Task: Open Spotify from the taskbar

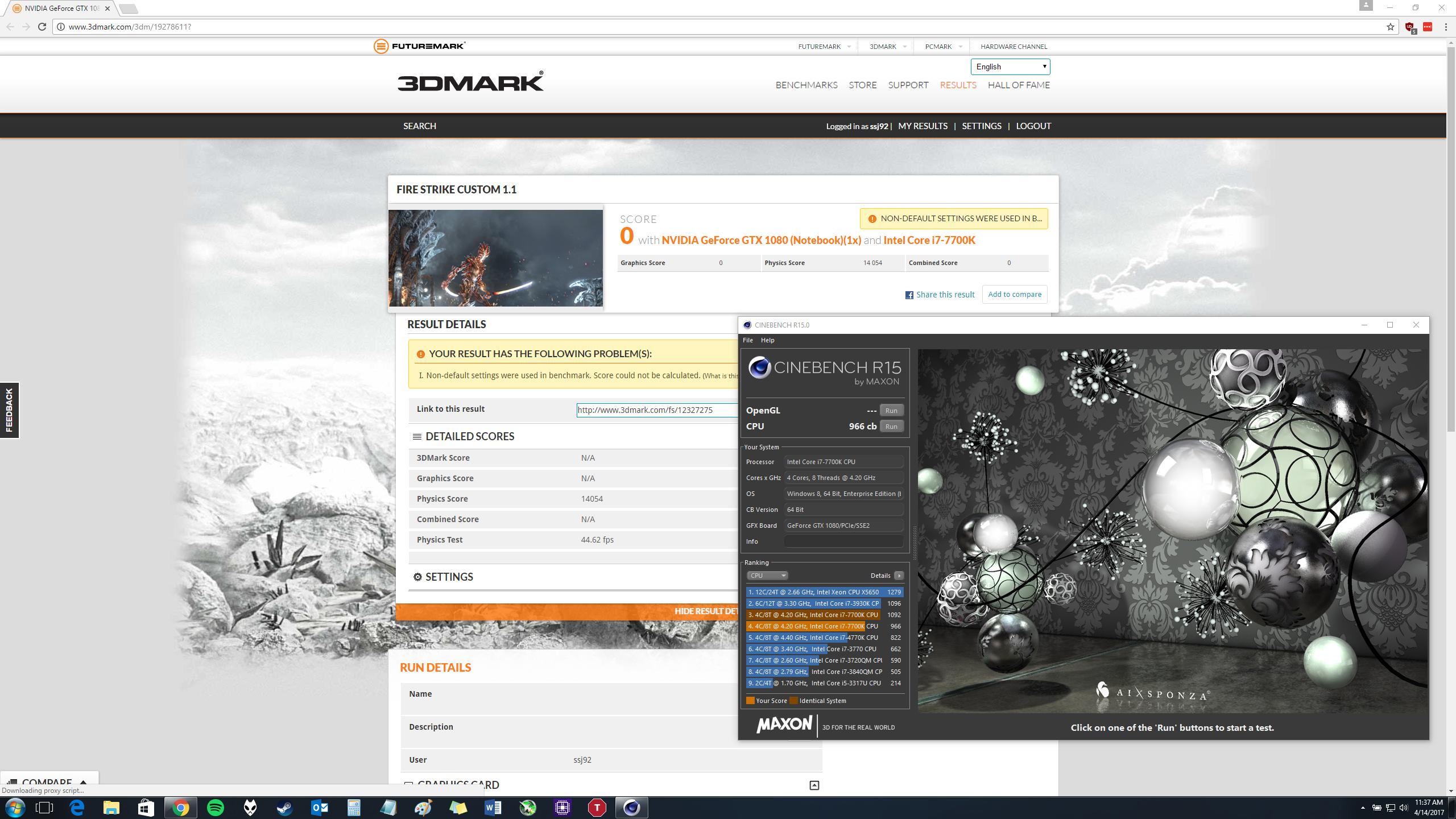Action: tap(216, 808)
